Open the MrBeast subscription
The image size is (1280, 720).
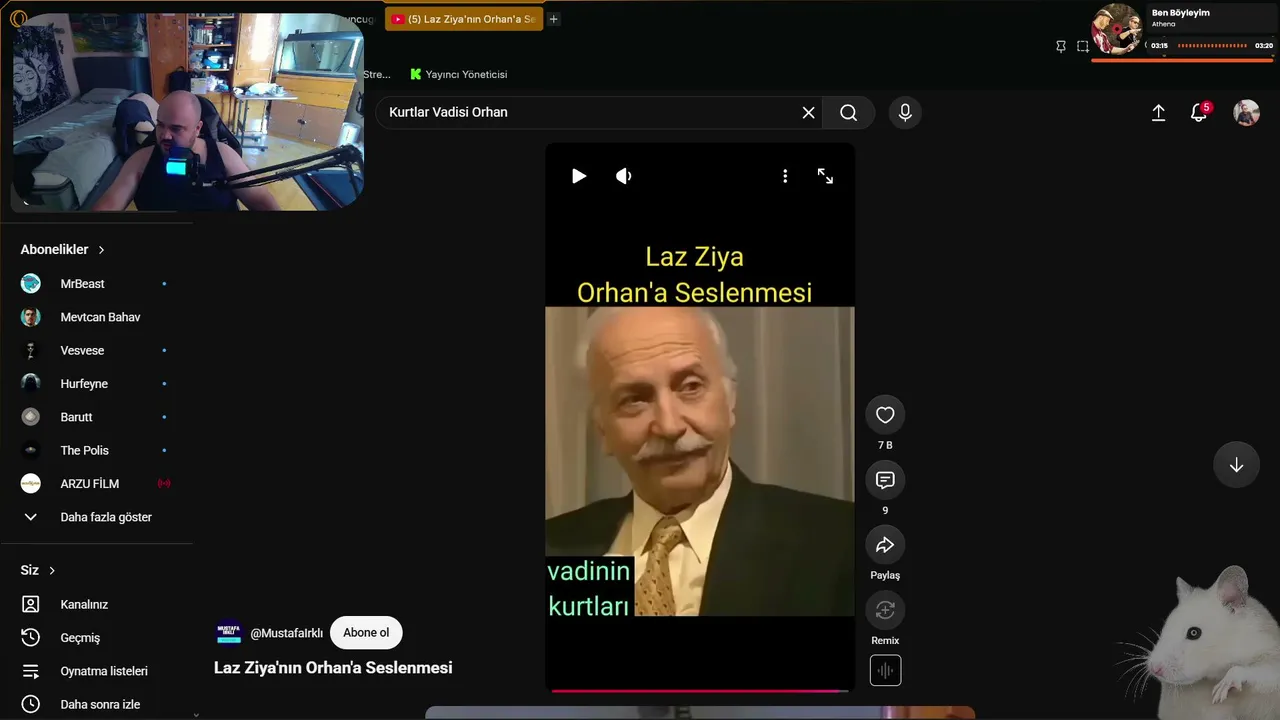pyautogui.click(x=96, y=284)
